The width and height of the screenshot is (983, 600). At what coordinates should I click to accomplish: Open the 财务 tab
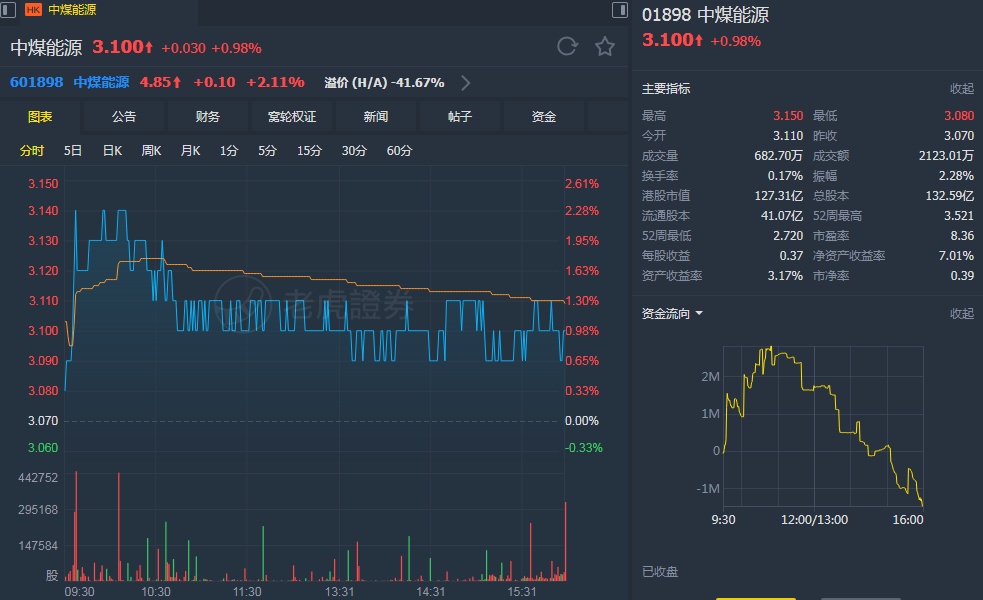coord(208,117)
